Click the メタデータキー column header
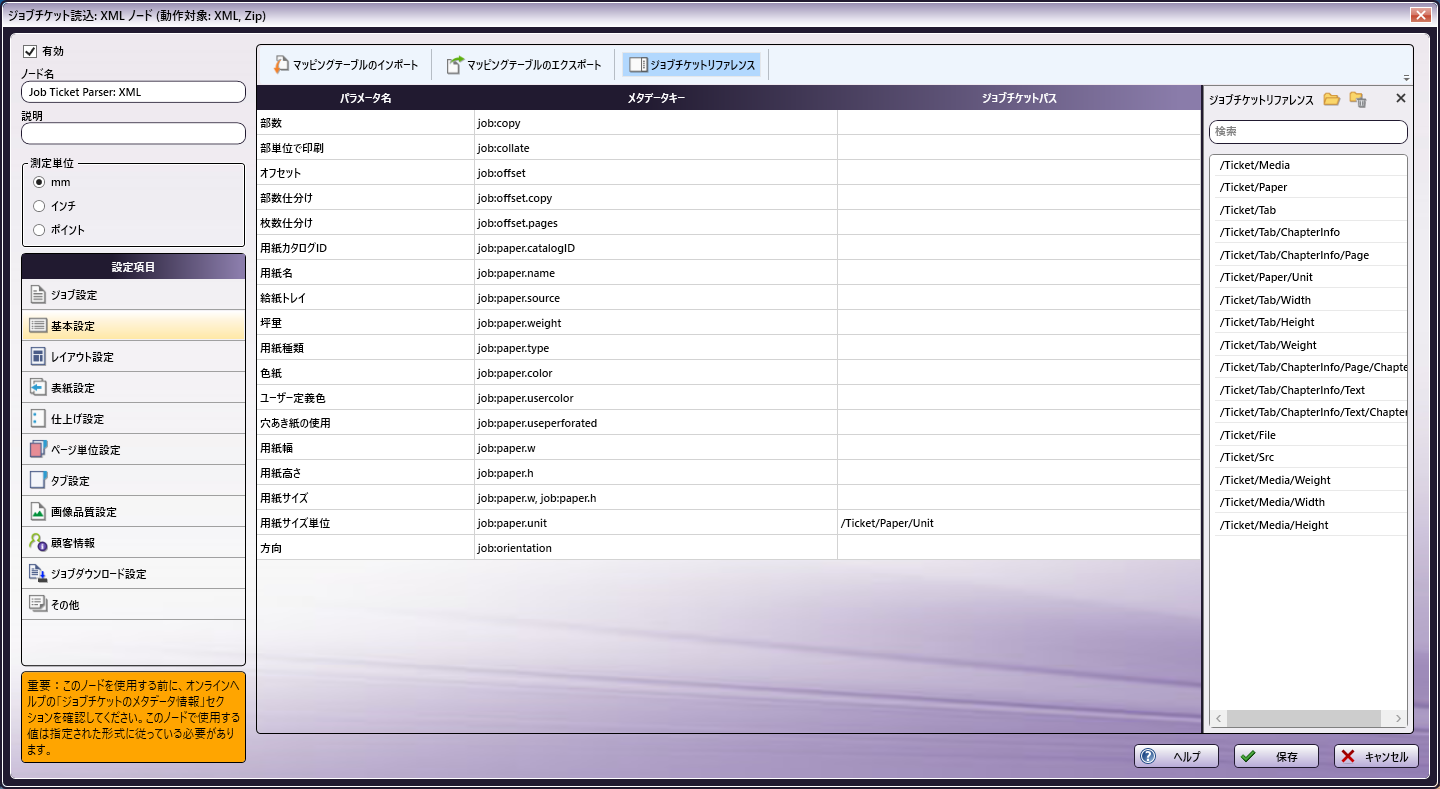 pyautogui.click(x=656, y=98)
